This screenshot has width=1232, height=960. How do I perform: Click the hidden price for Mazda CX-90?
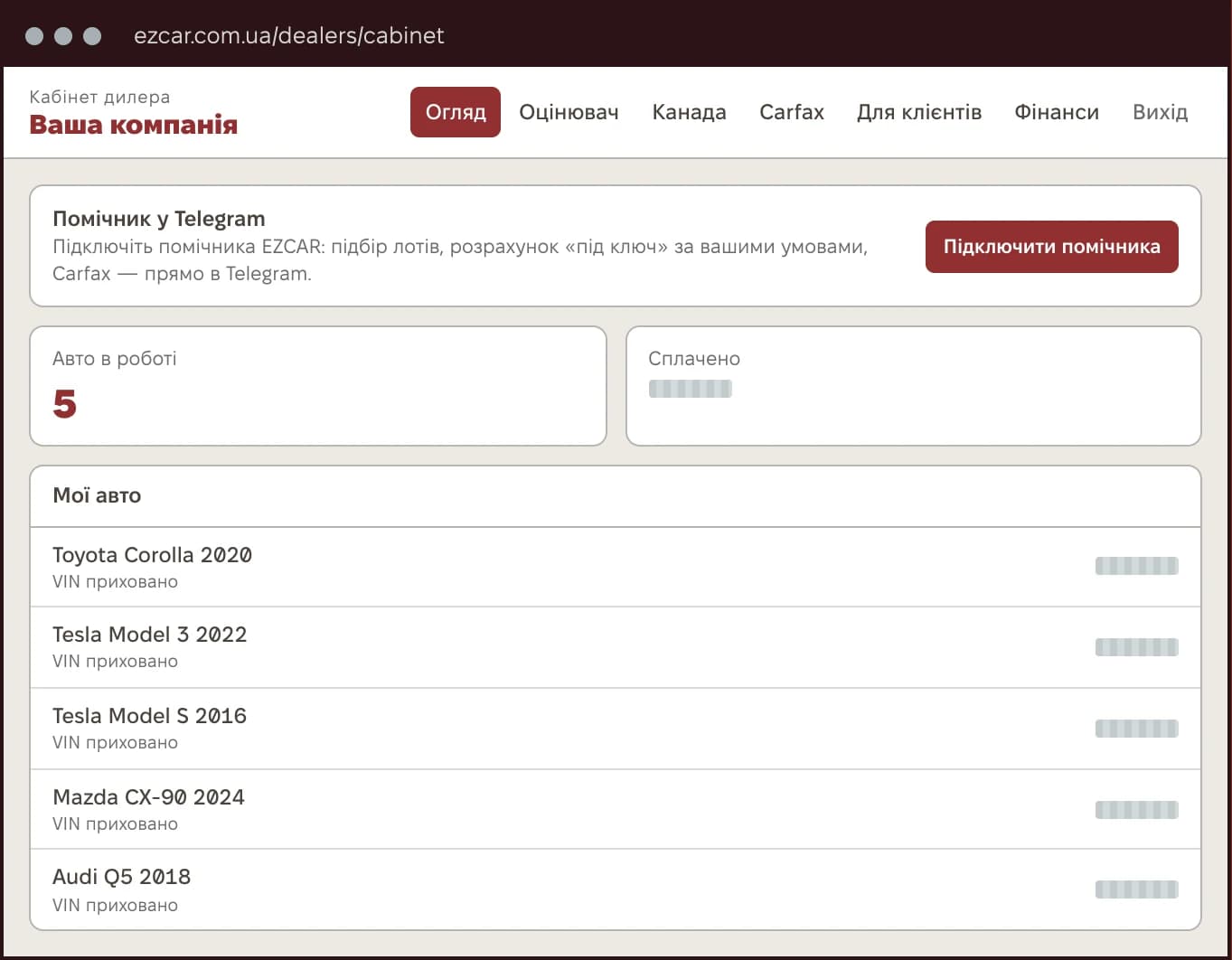click(x=1137, y=810)
